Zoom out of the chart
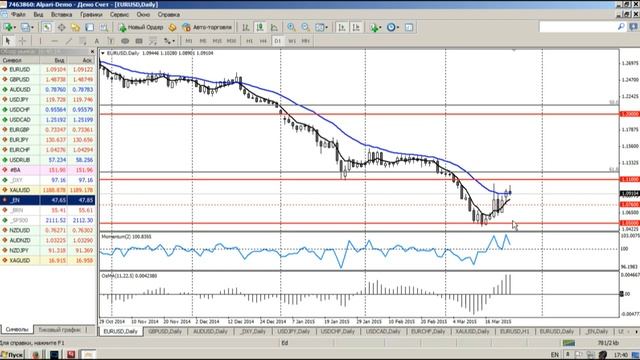 pos(306,27)
